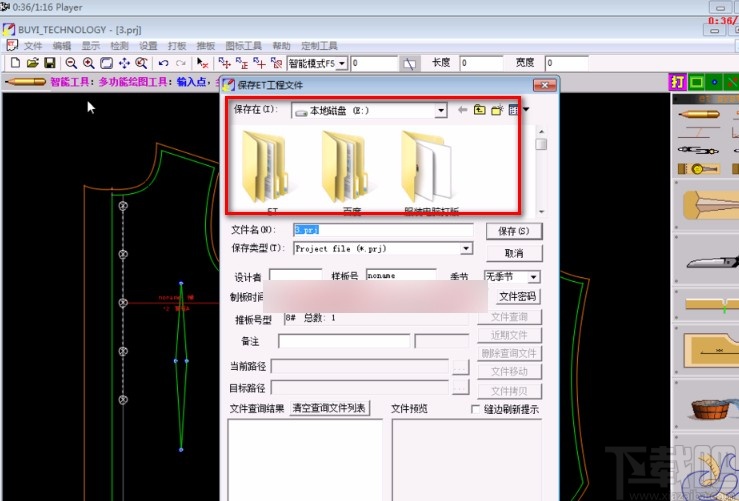This screenshot has height=501, width=739.
Task: Open the 智能模式F5 dropdown
Action: [342, 63]
